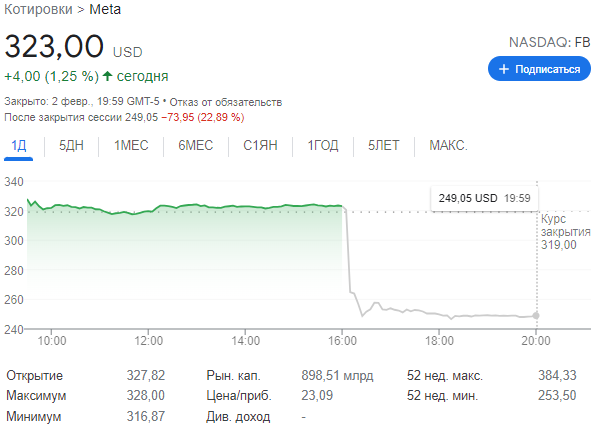Click the NASDAQ: FB ticker label
Viewport: 600px width, 434px height.
(x=550, y=42)
